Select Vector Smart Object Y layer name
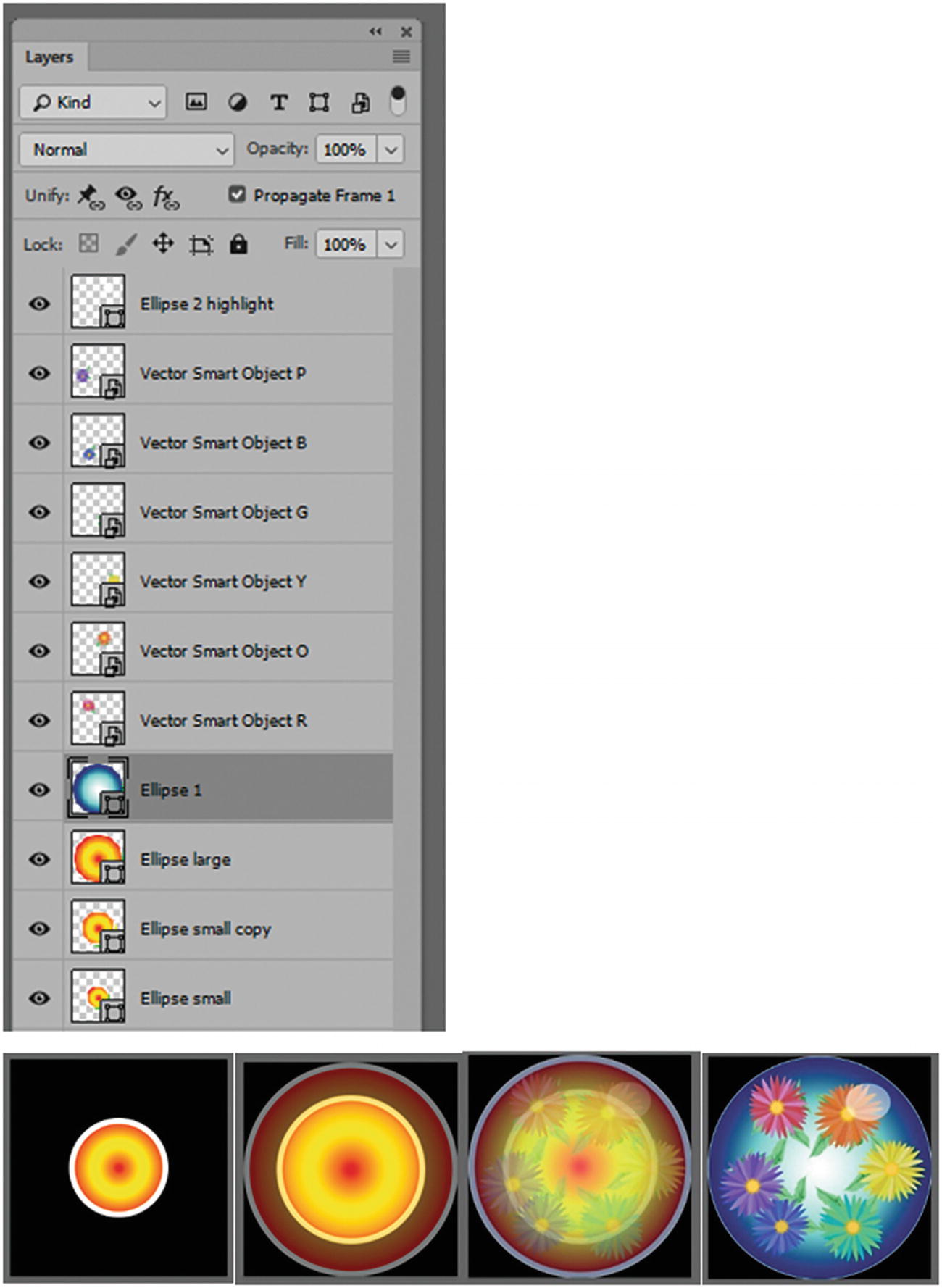This screenshot has height=1288, width=942. (x=223, y=582)
